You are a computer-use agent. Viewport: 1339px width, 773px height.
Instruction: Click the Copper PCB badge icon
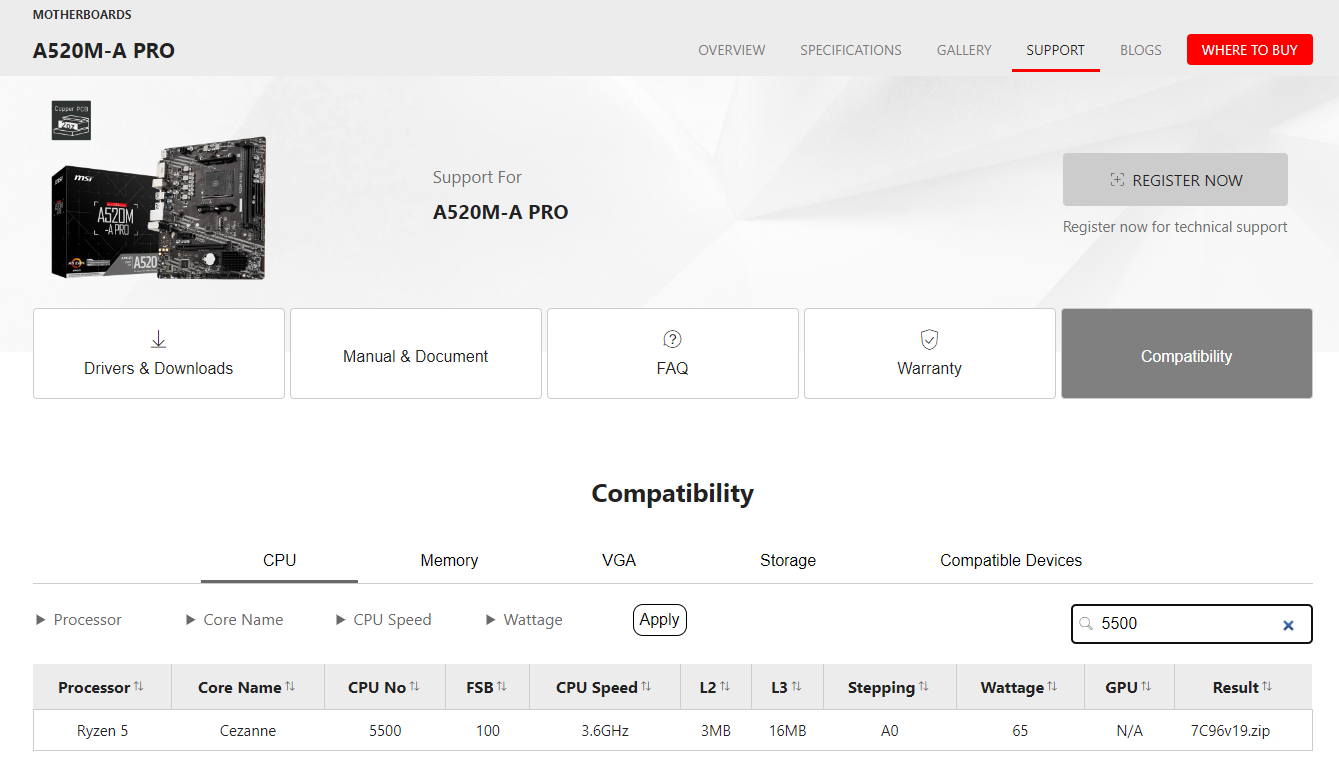(71, 120)
